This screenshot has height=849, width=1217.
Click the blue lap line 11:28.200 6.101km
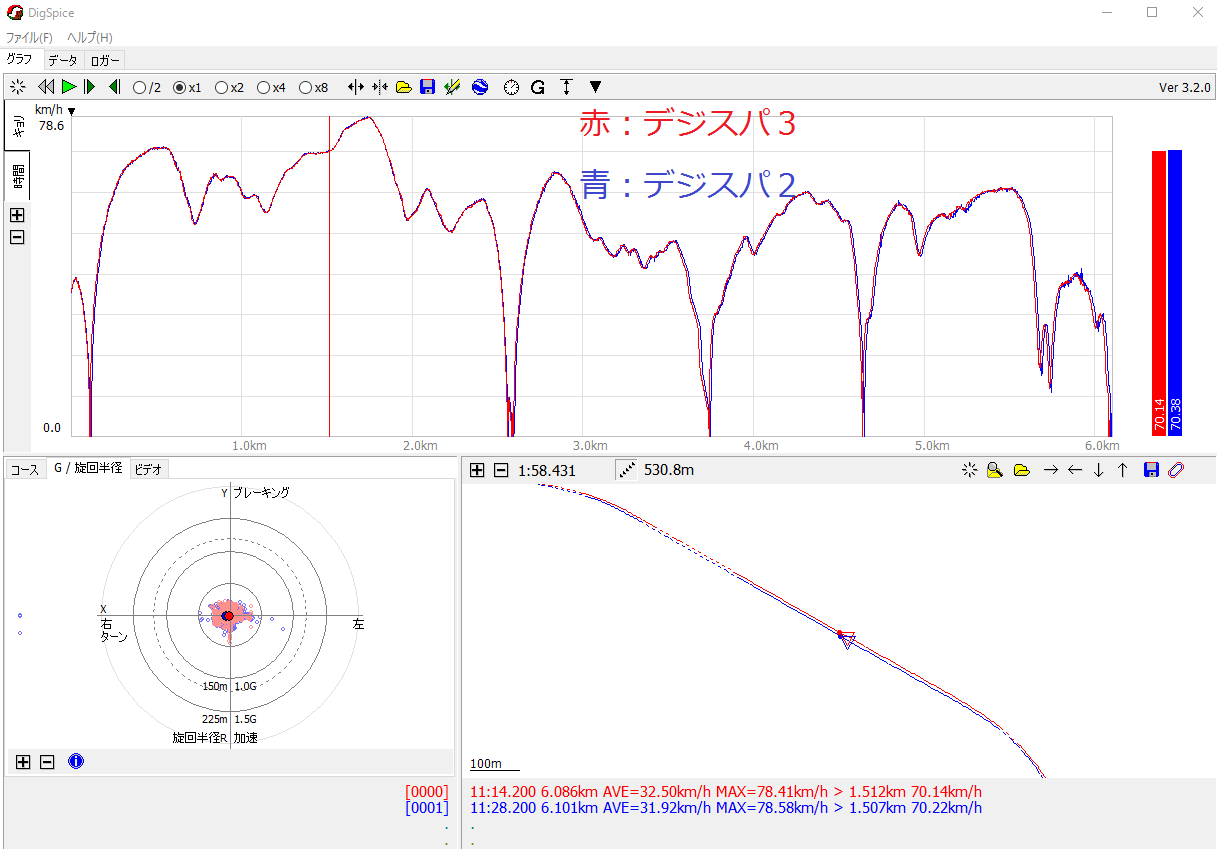pos(726,807)
